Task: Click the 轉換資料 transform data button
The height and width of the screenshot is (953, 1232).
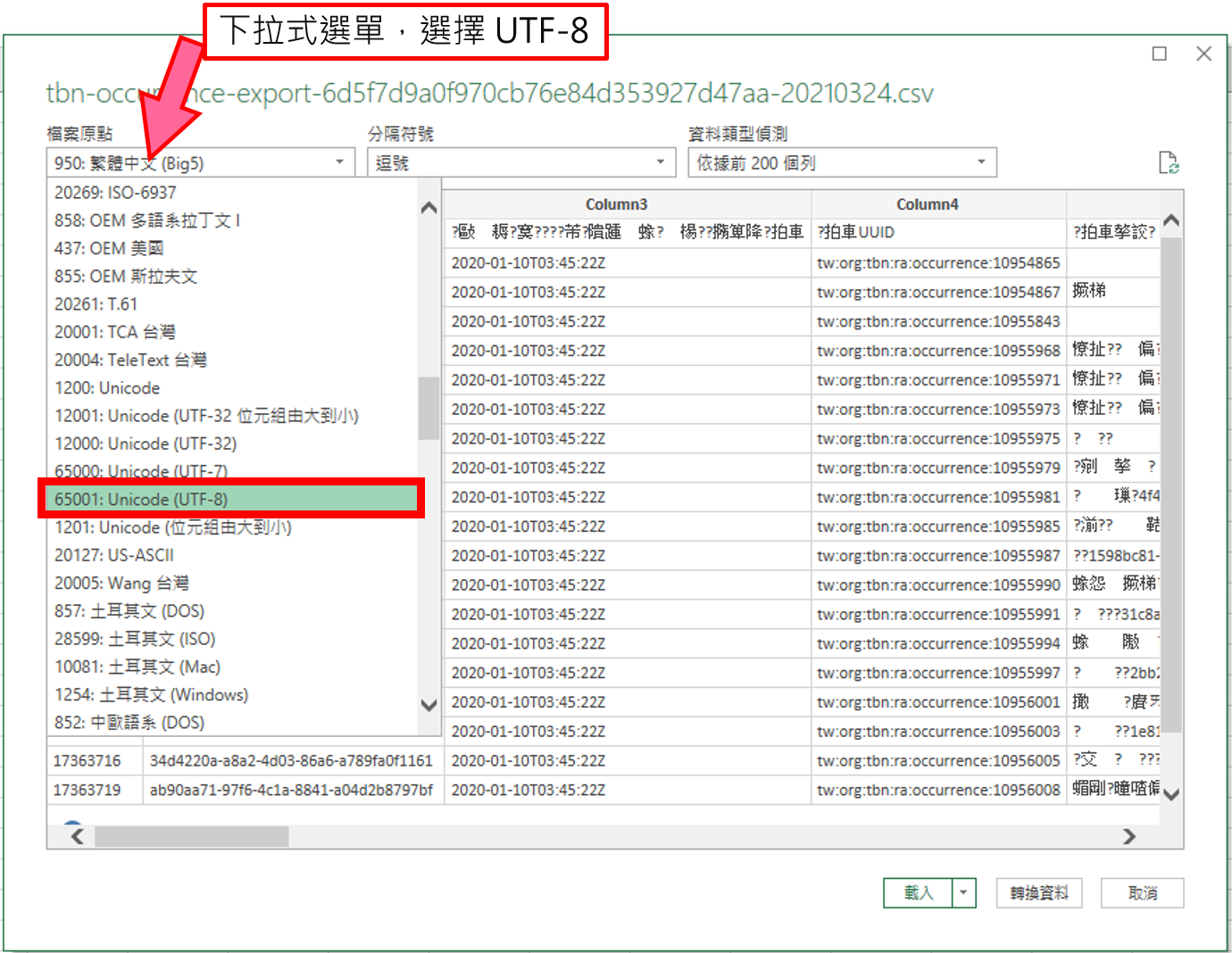Action: [1038, 892]
